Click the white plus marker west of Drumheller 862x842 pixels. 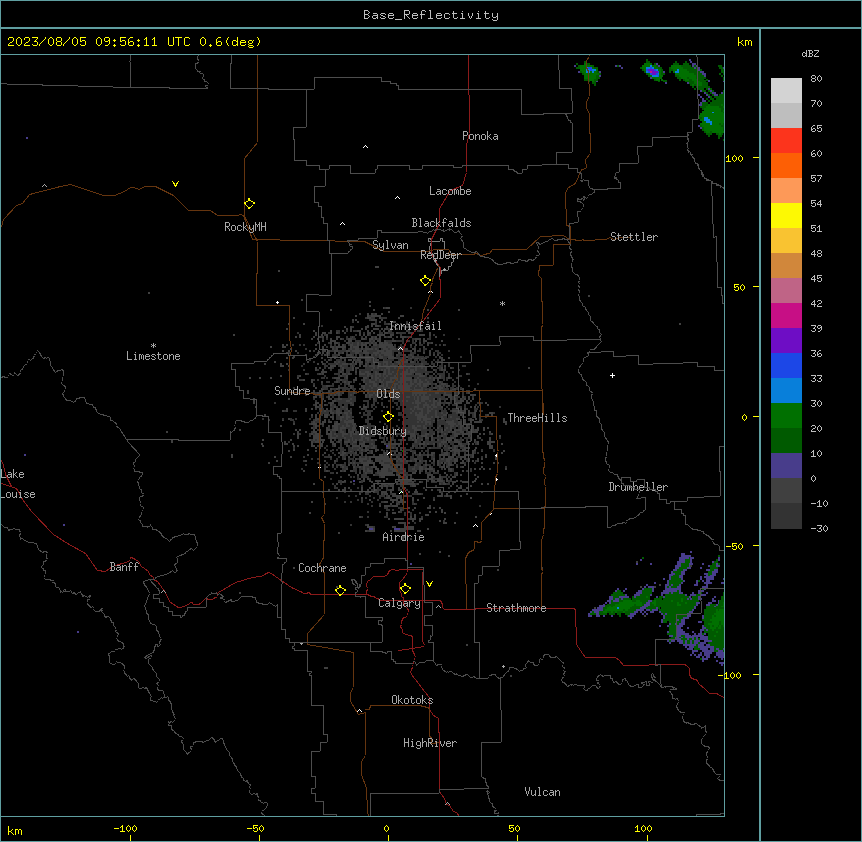(x=612, y=375)
